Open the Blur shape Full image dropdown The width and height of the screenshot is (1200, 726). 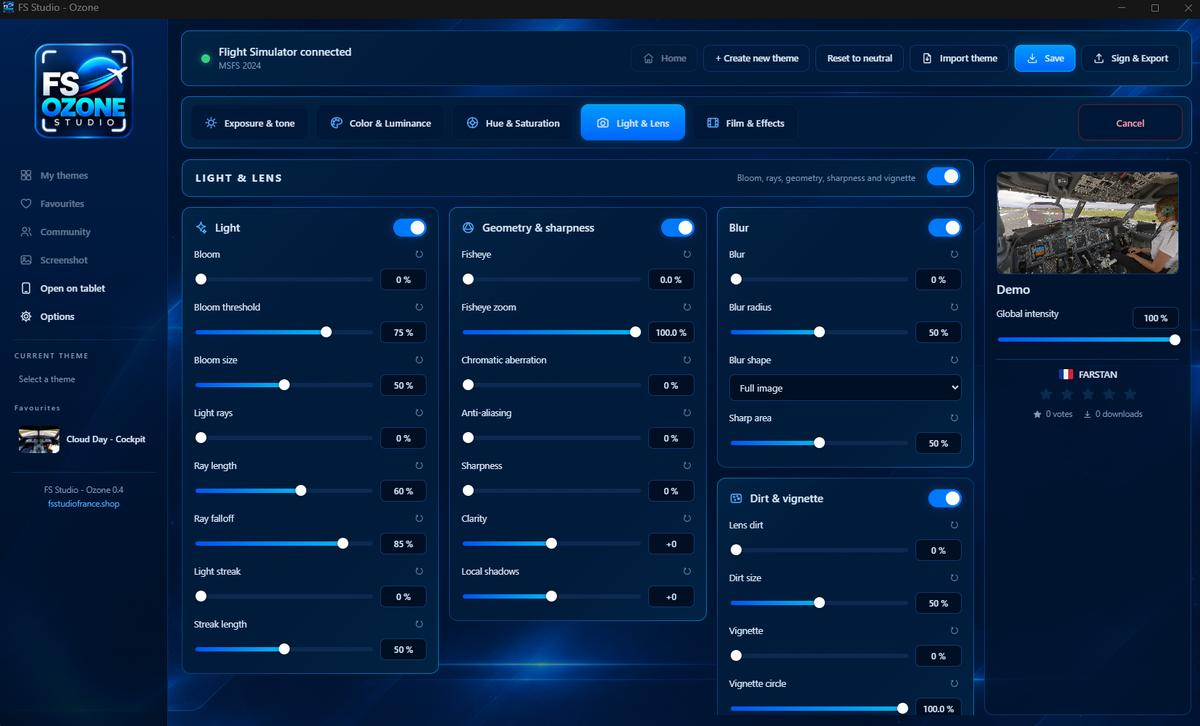point(845,388)
